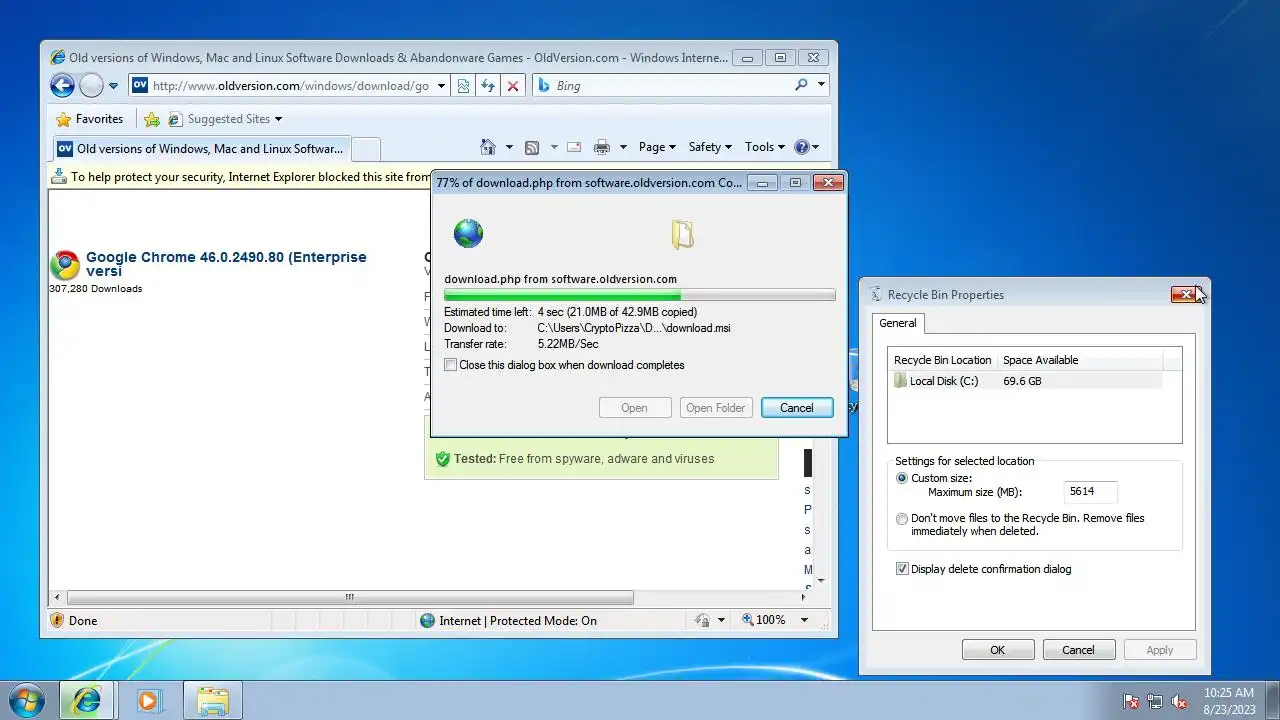Click the URL address field
The image size is (1280, 720).
pos(291,86)
